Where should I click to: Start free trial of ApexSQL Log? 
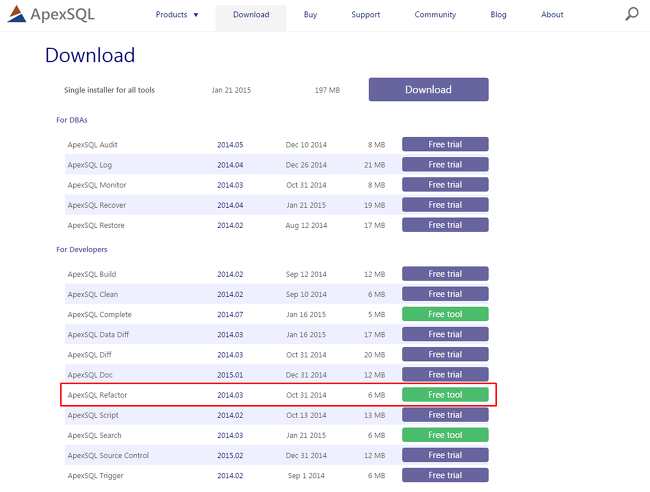(445, 165)
